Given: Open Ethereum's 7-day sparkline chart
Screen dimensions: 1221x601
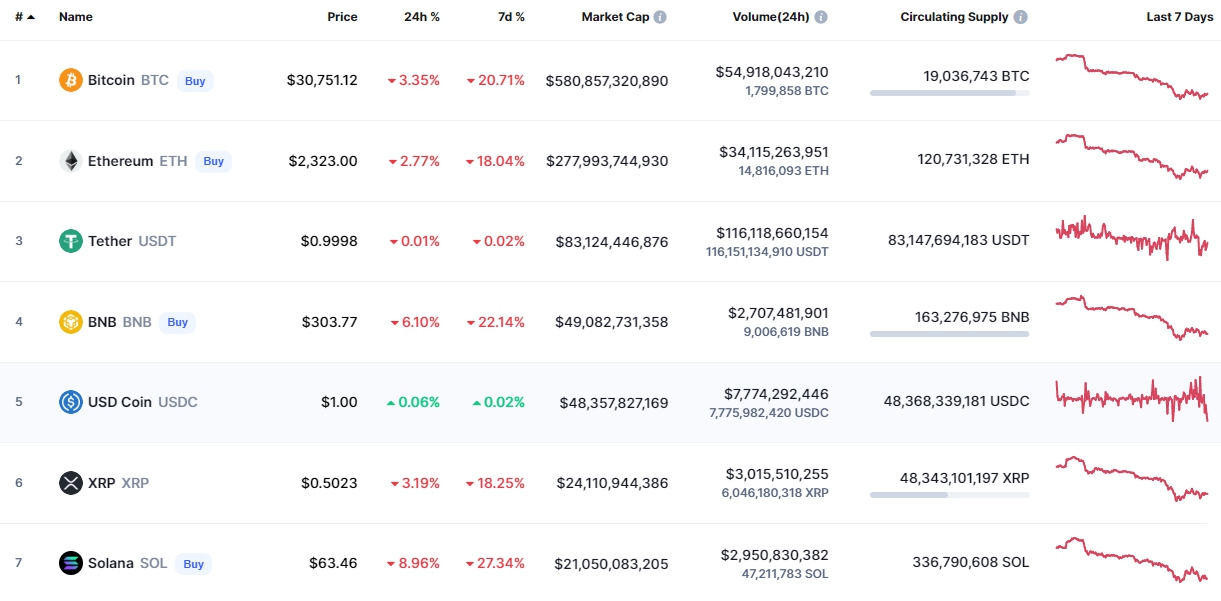Looking at the screenshot, I should pyautogui.click(x=1132, y=157).
